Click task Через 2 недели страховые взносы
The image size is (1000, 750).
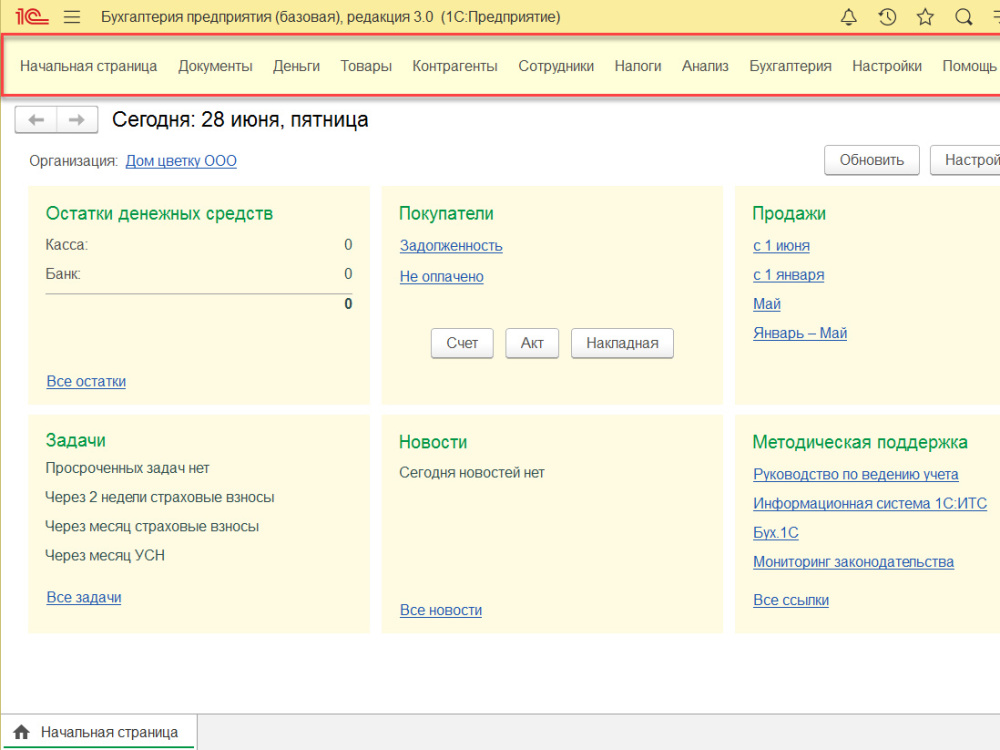160,497
